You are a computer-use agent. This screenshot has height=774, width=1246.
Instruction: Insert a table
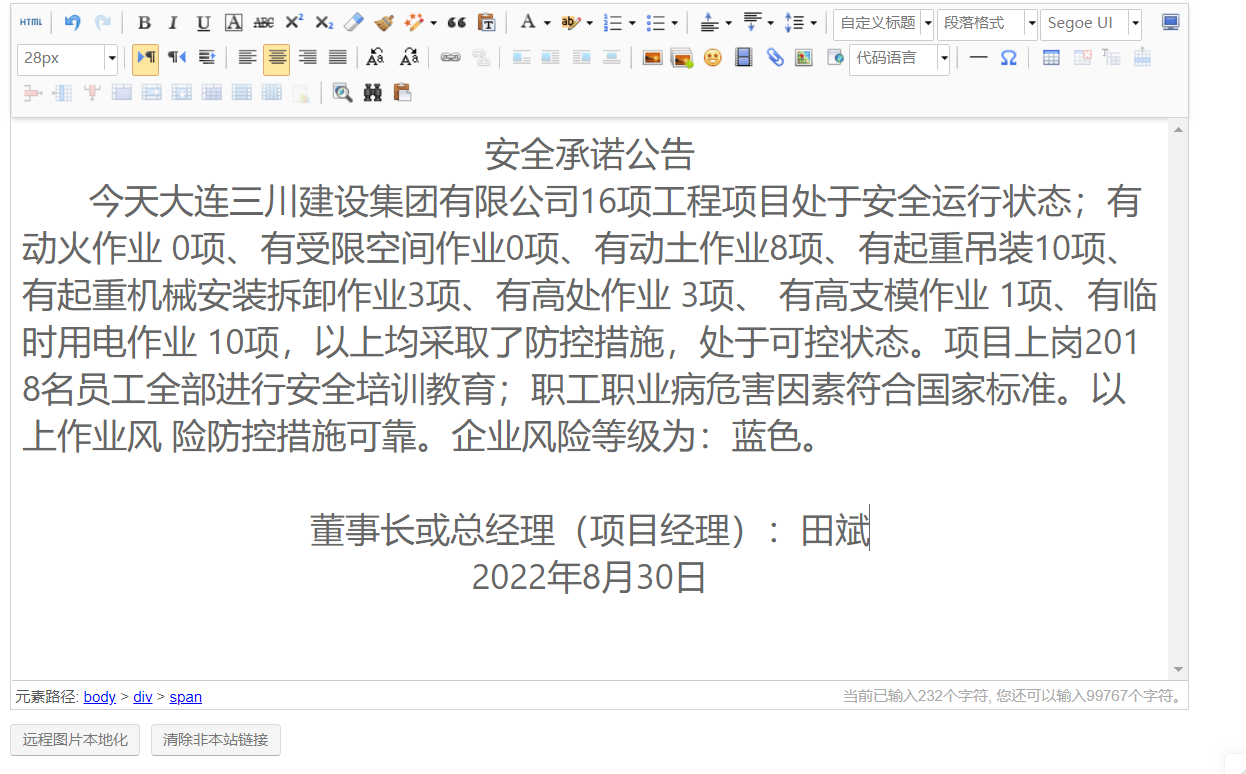1051,58
